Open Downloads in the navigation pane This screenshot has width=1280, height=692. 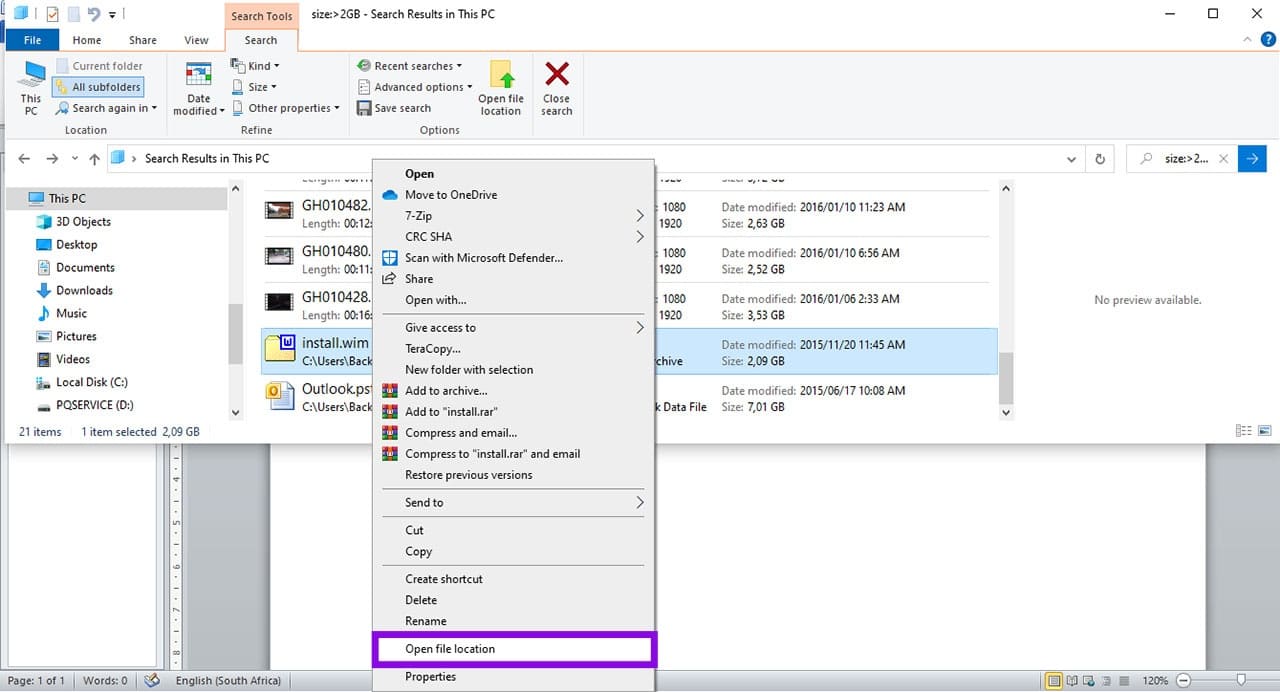84,291
